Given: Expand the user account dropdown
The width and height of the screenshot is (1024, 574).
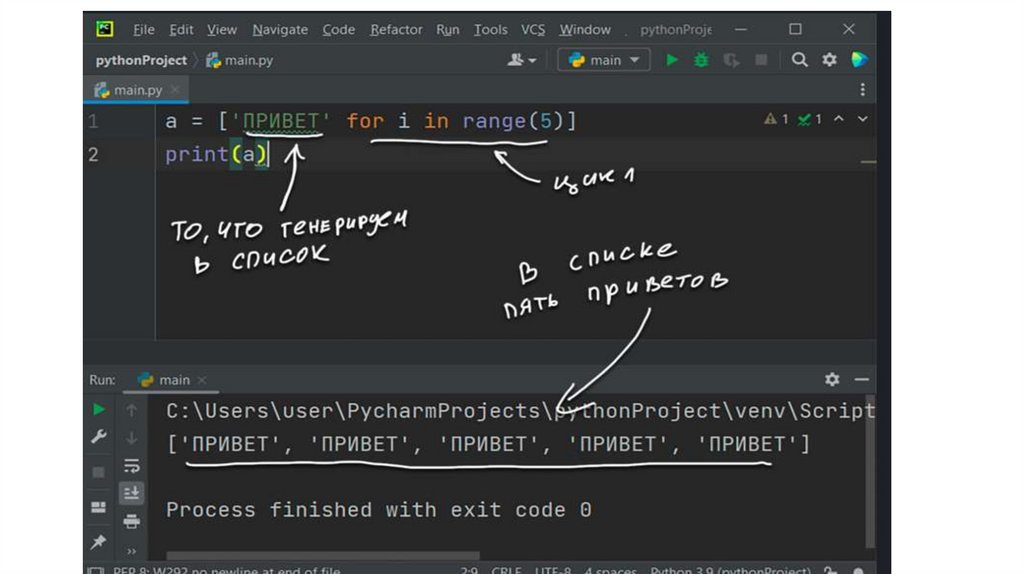Looking at the screenshot, I should click(x=522, y=60).
